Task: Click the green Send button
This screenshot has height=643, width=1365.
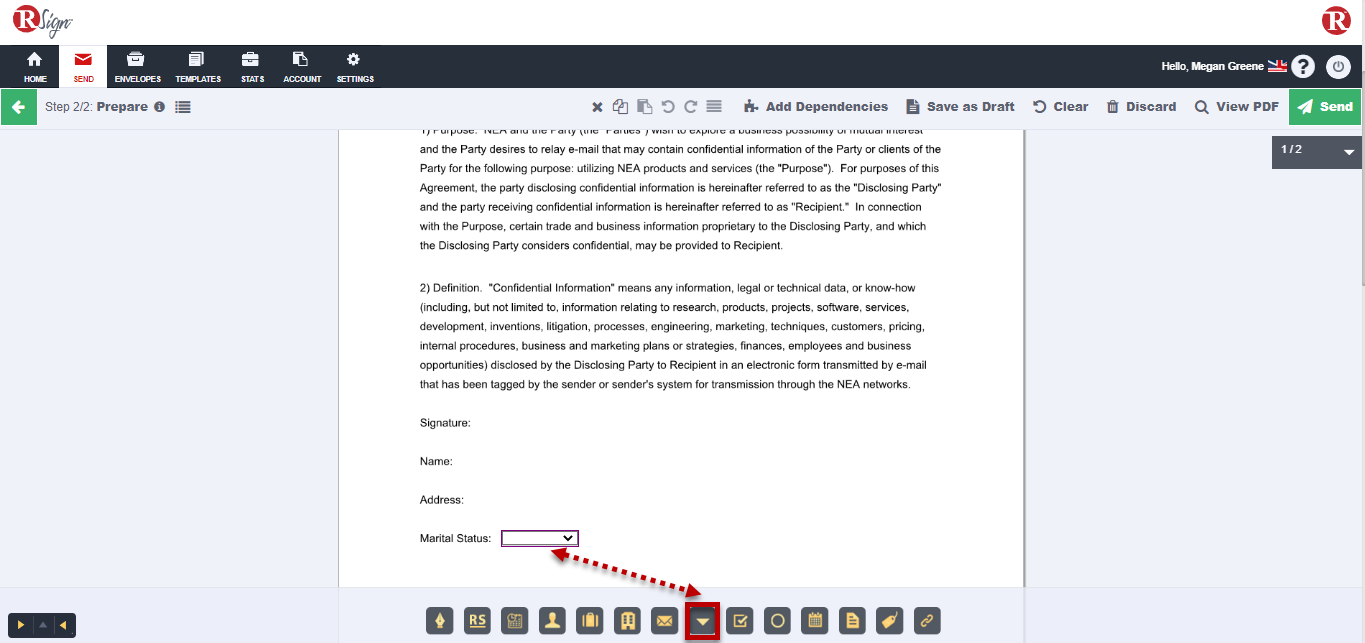Action: point(1325,107)
